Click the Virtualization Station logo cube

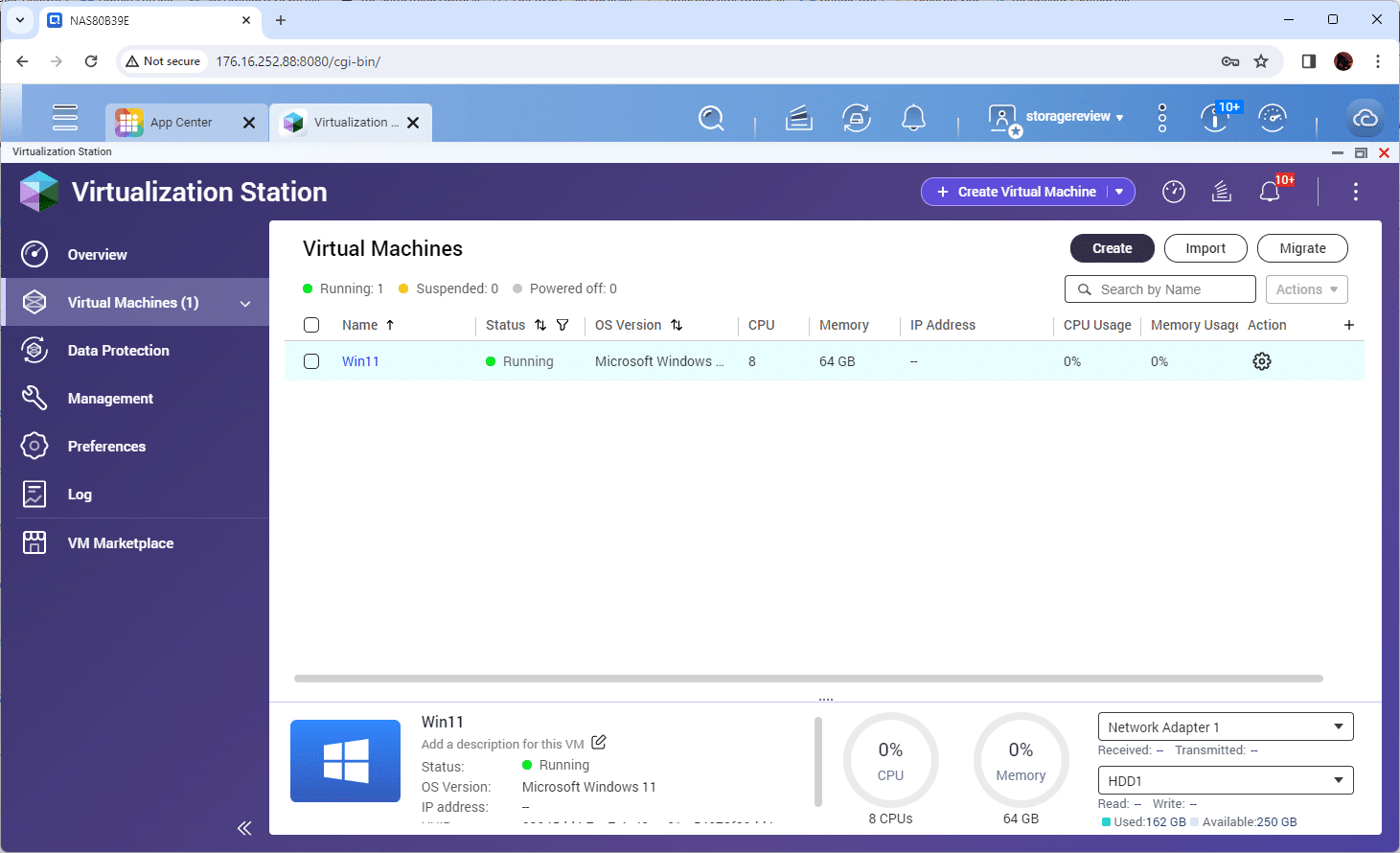[x=39, y=192]
